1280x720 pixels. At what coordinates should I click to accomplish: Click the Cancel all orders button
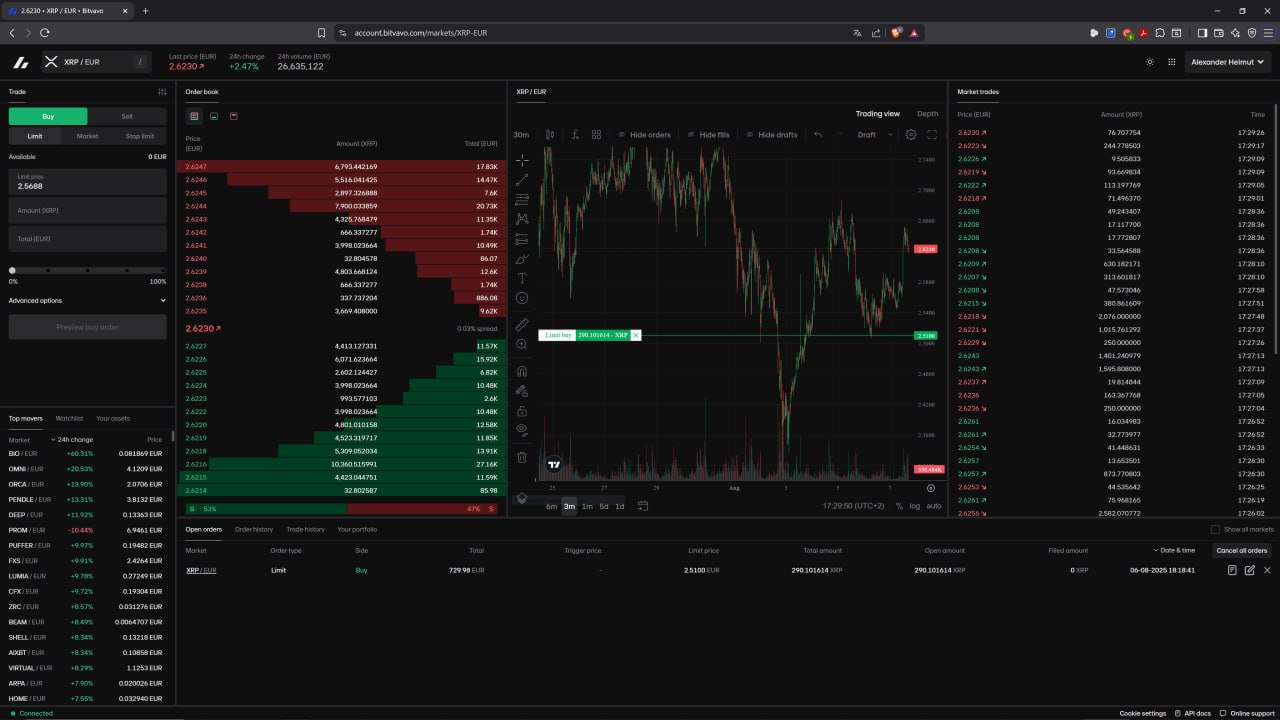point(1241,550)
